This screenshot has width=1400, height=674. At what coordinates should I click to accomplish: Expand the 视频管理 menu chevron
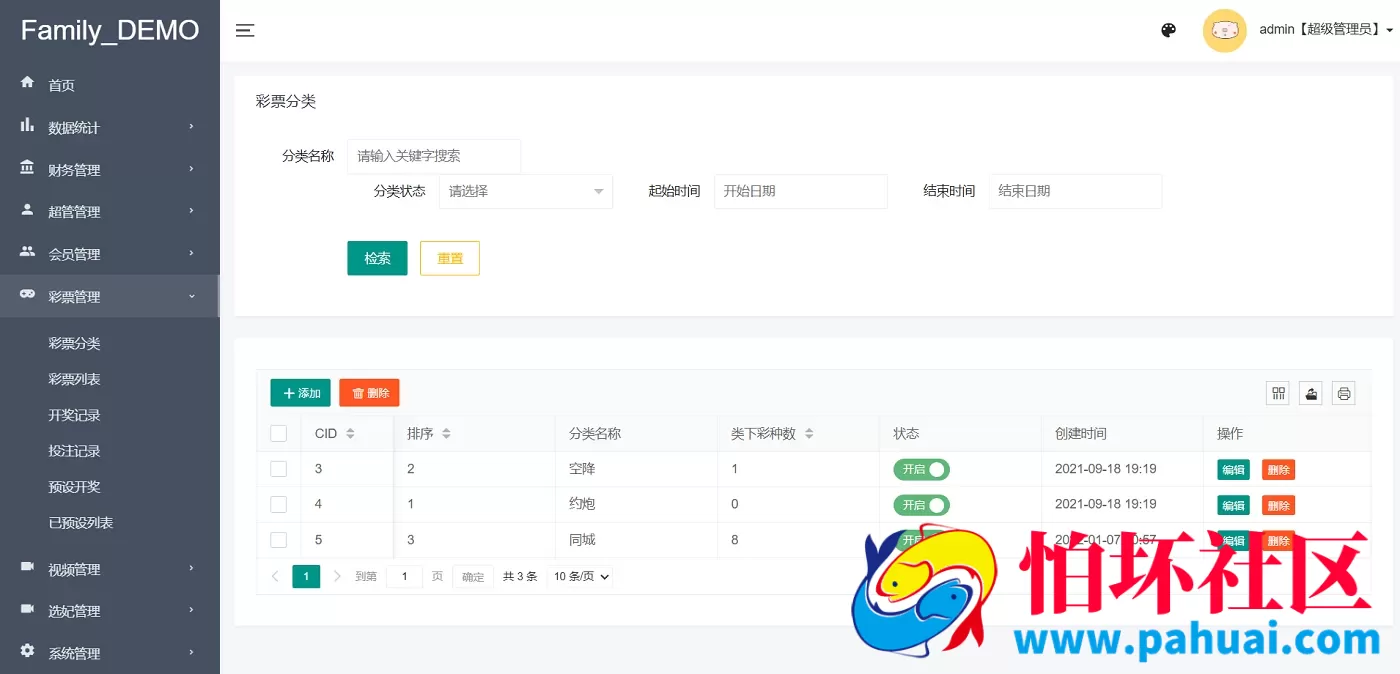point(191,568)
